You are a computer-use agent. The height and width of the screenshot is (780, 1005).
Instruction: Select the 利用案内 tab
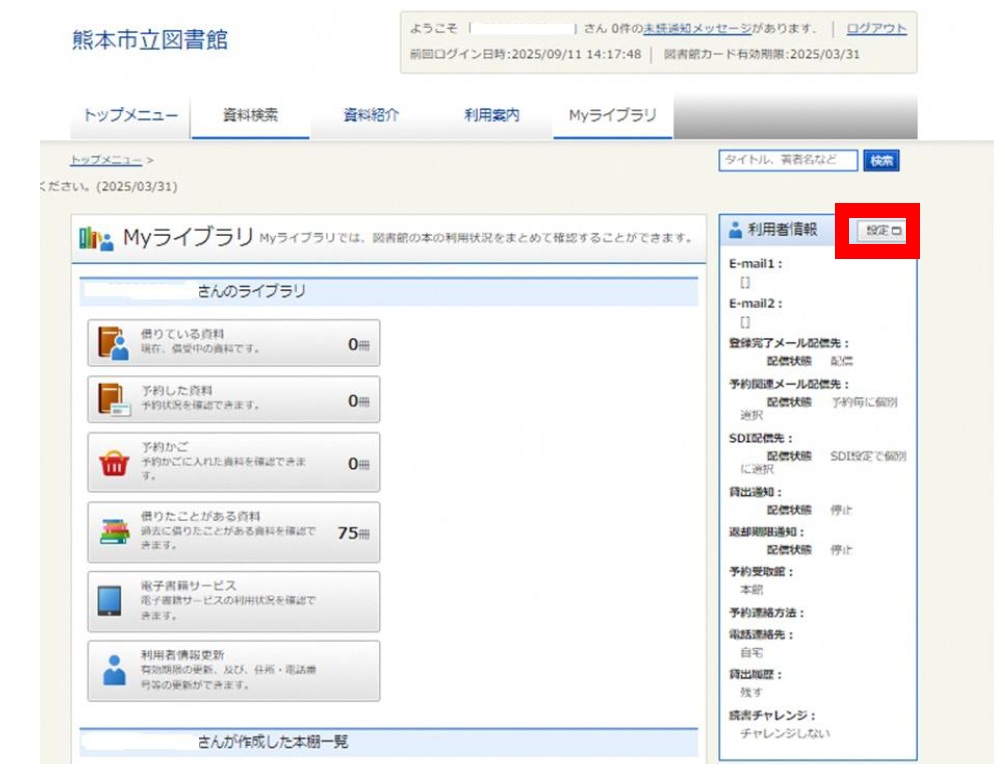click(492, 116)
